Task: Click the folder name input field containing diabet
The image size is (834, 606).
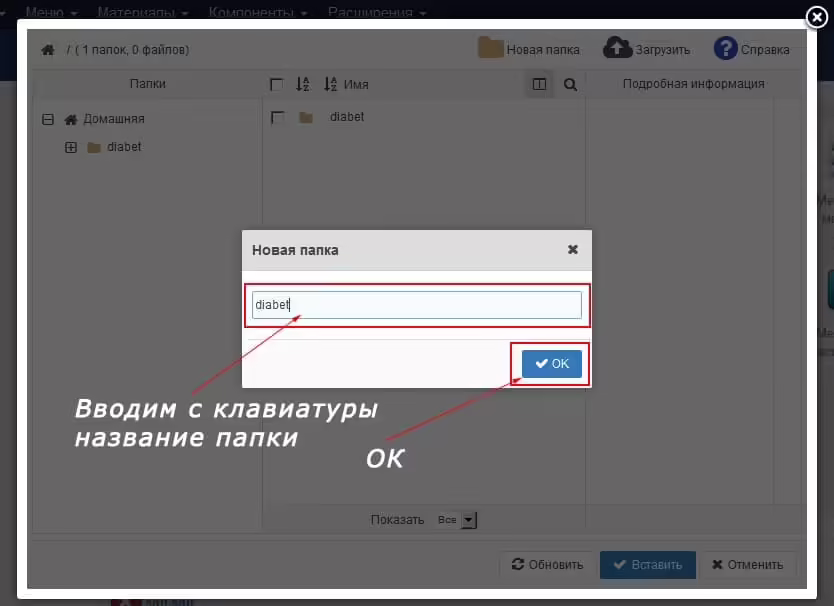Action: pyautogui.click(x=416, y=305)
